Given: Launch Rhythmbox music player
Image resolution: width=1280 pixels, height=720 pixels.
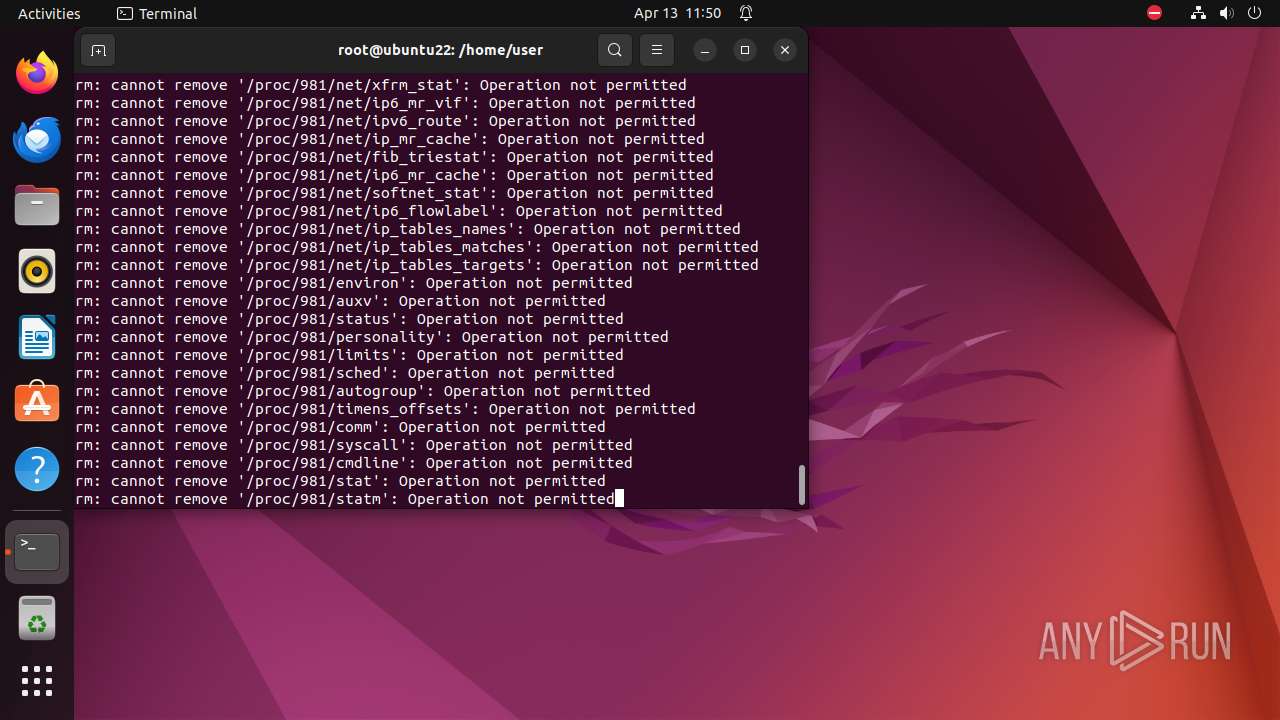Looking at the screenshot, I should [37, 271].
